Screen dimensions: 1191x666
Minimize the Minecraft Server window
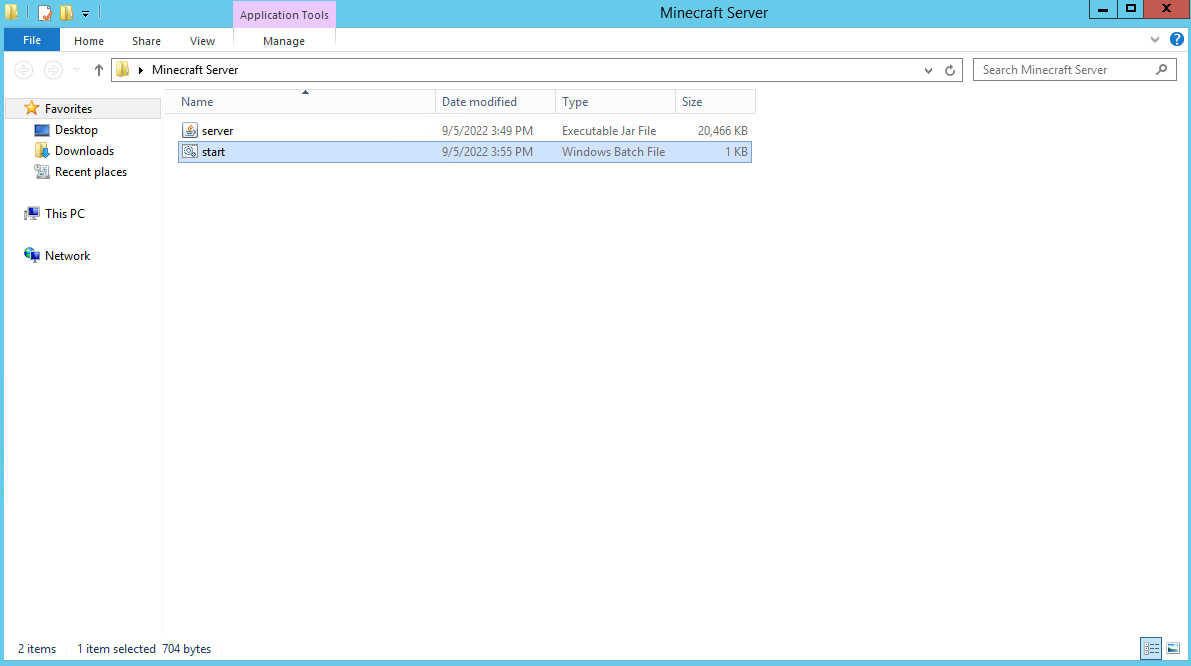pos(1103,9)
